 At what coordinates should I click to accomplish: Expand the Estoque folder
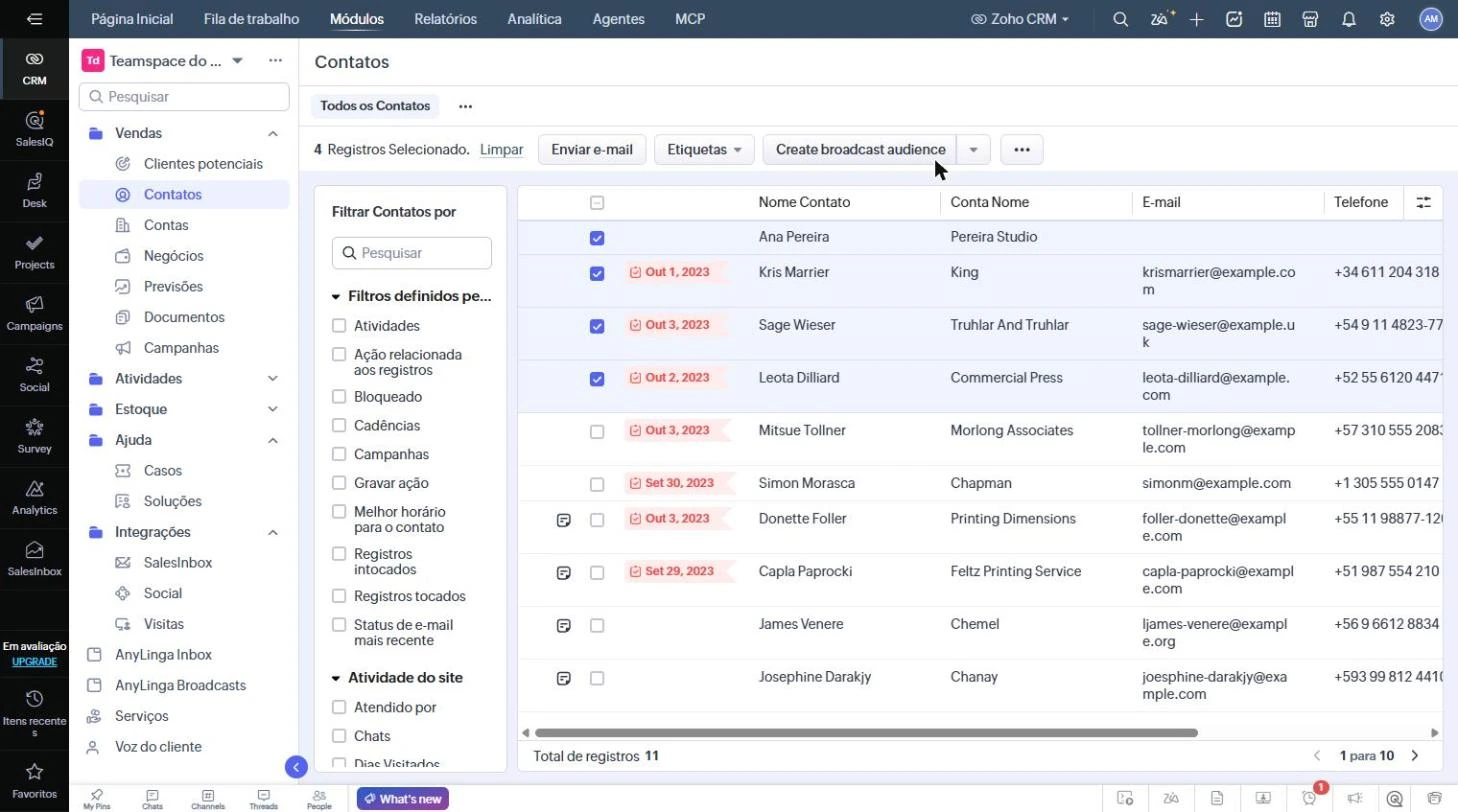(272, 409)
